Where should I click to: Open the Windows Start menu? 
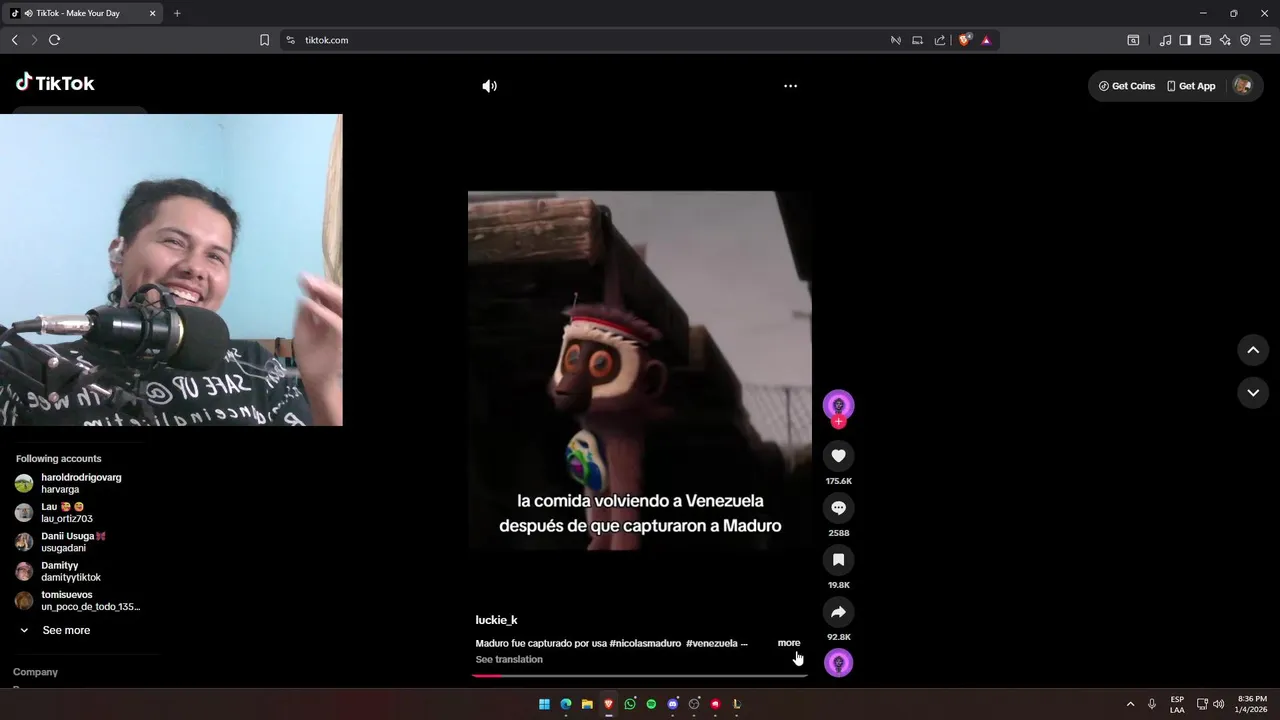click(544, 704)
